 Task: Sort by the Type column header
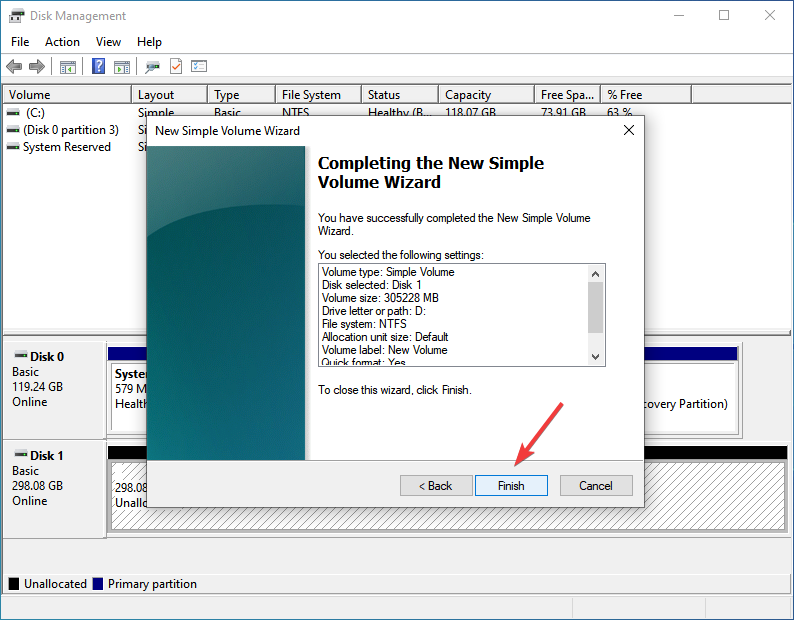[242, 95]
